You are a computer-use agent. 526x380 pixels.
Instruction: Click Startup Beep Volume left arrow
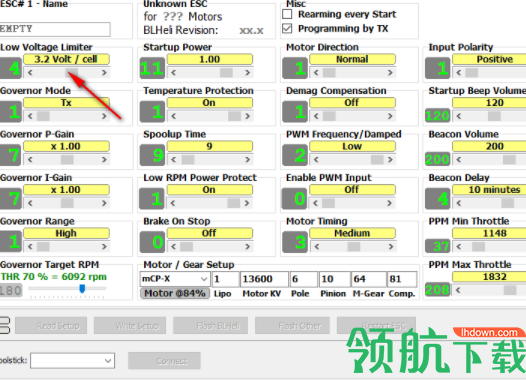tap(459, 116)
